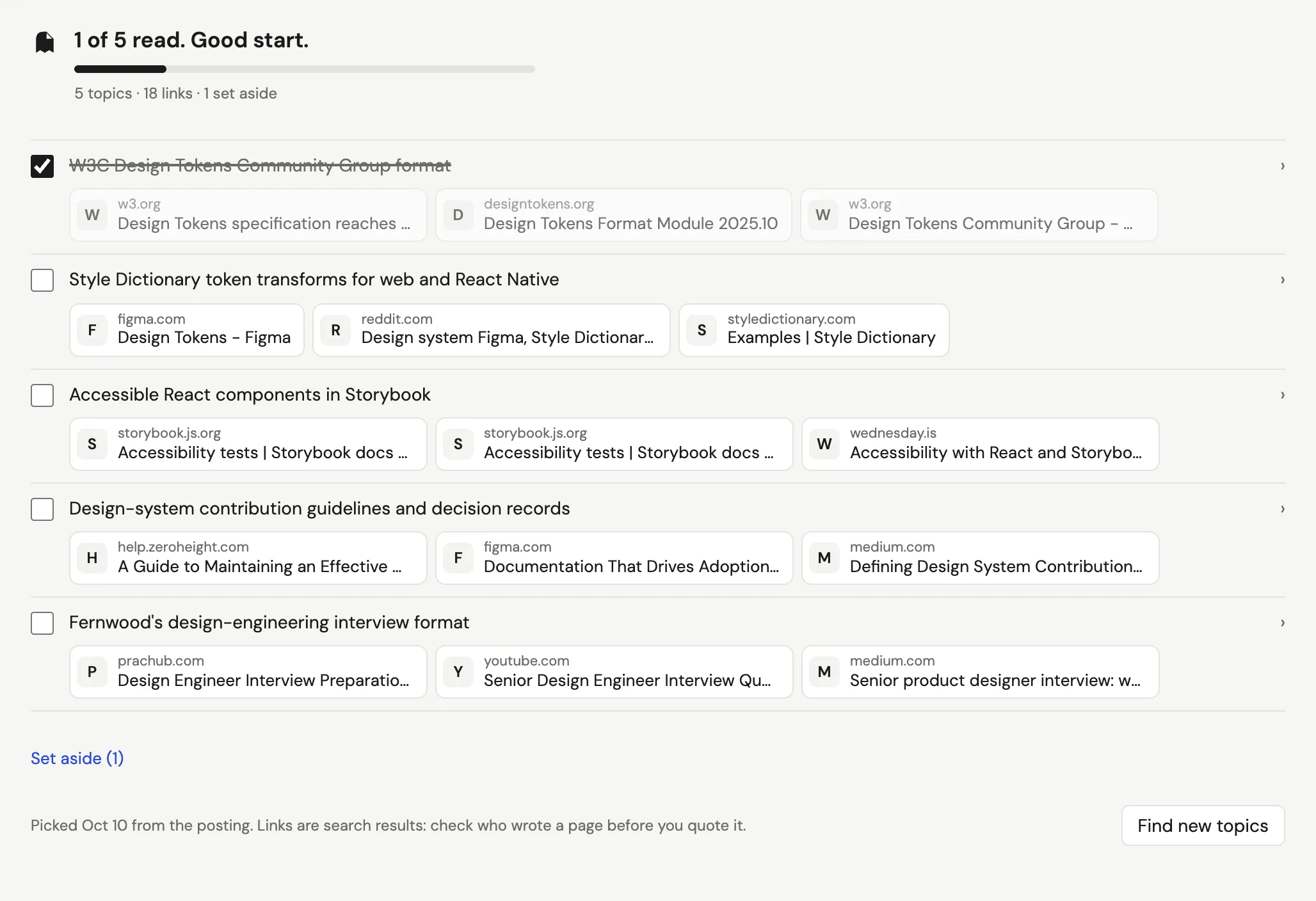Check the Fernwood's design-engineering interview format topic
This screenshot has height=901, width=1316.
tap(42, 623)
